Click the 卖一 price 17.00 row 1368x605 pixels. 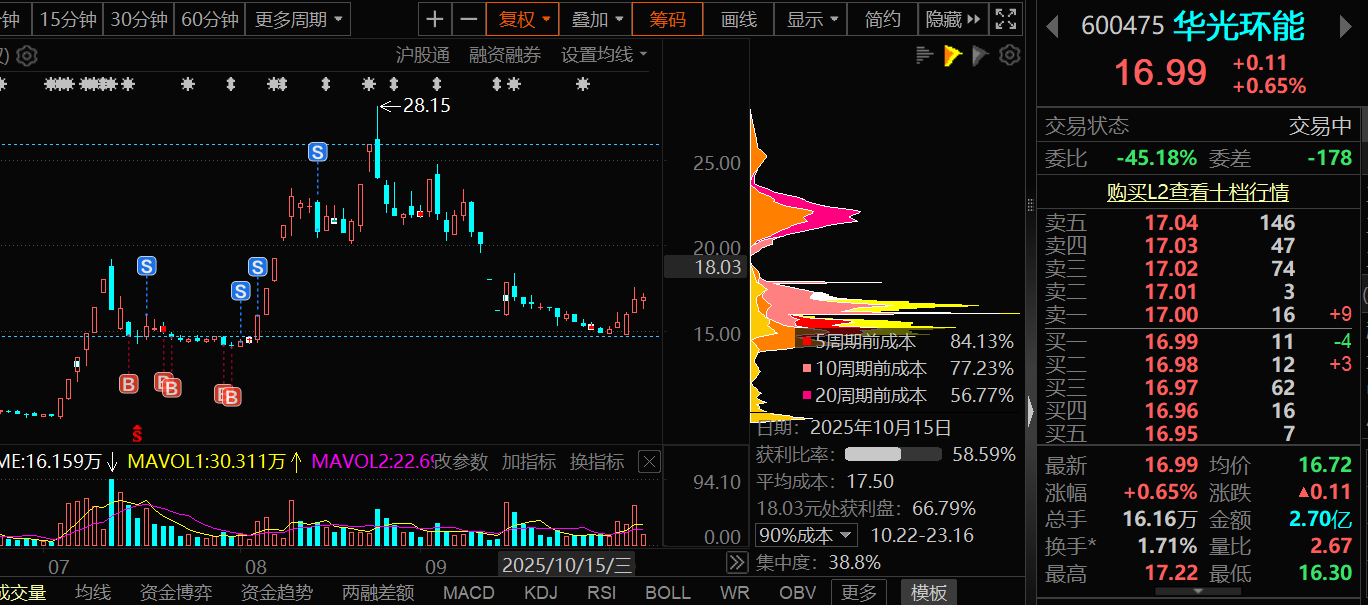pos(1198,314)
